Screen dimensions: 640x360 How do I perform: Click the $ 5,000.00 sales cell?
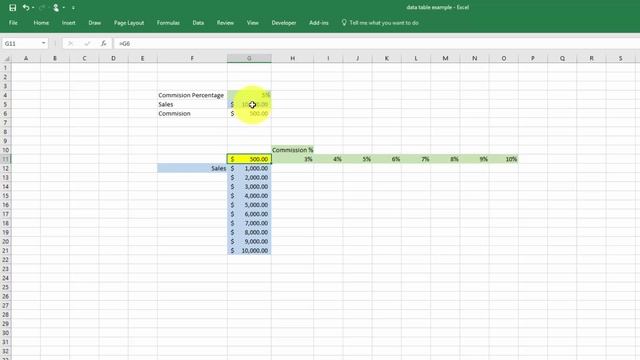pos(249,205)
